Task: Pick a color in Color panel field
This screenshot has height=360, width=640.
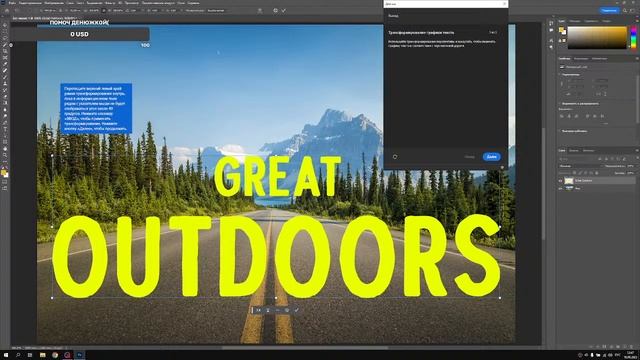Action: (597, 38)
